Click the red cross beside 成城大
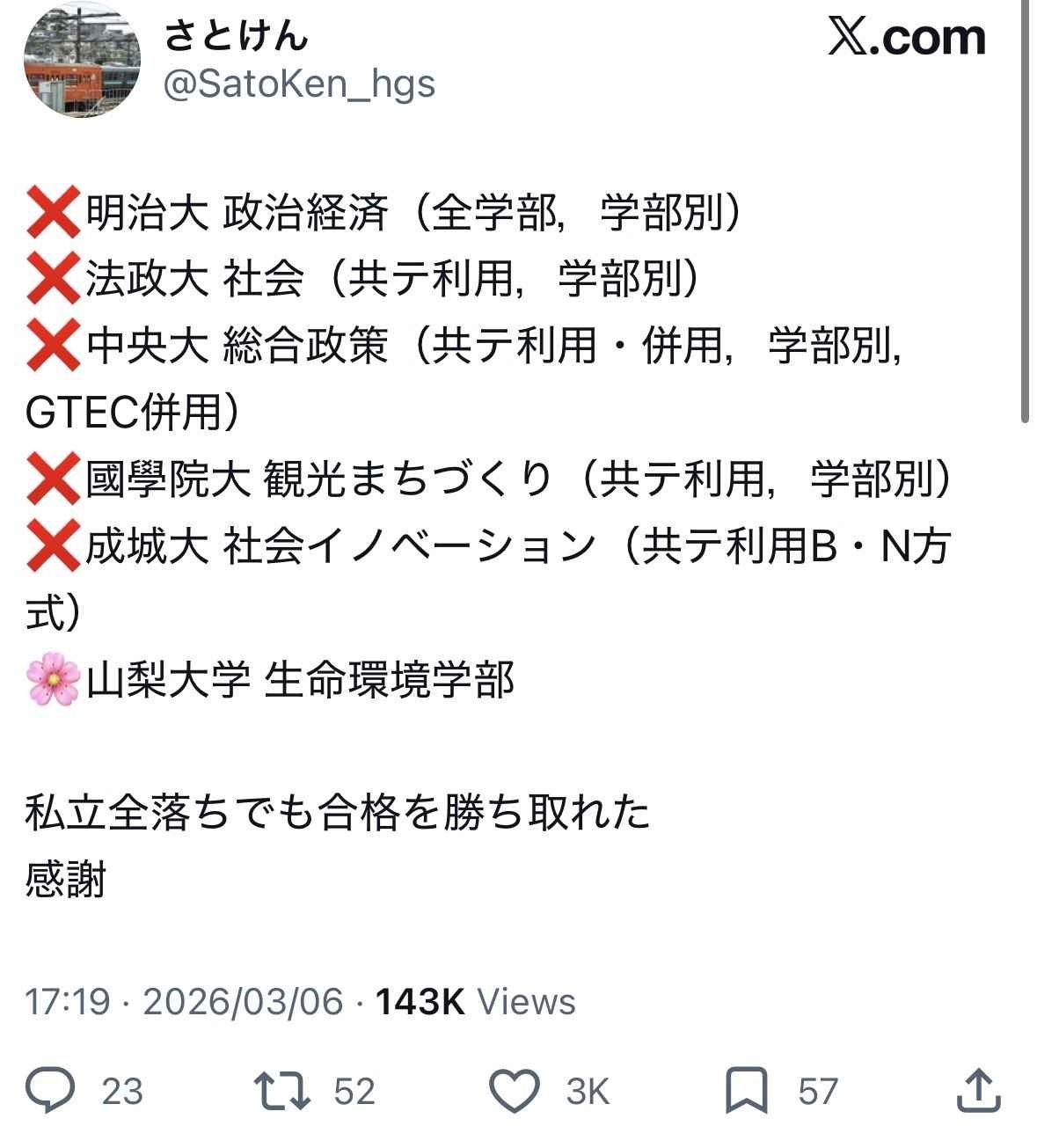1037x1148 pixels. point(53,546)
